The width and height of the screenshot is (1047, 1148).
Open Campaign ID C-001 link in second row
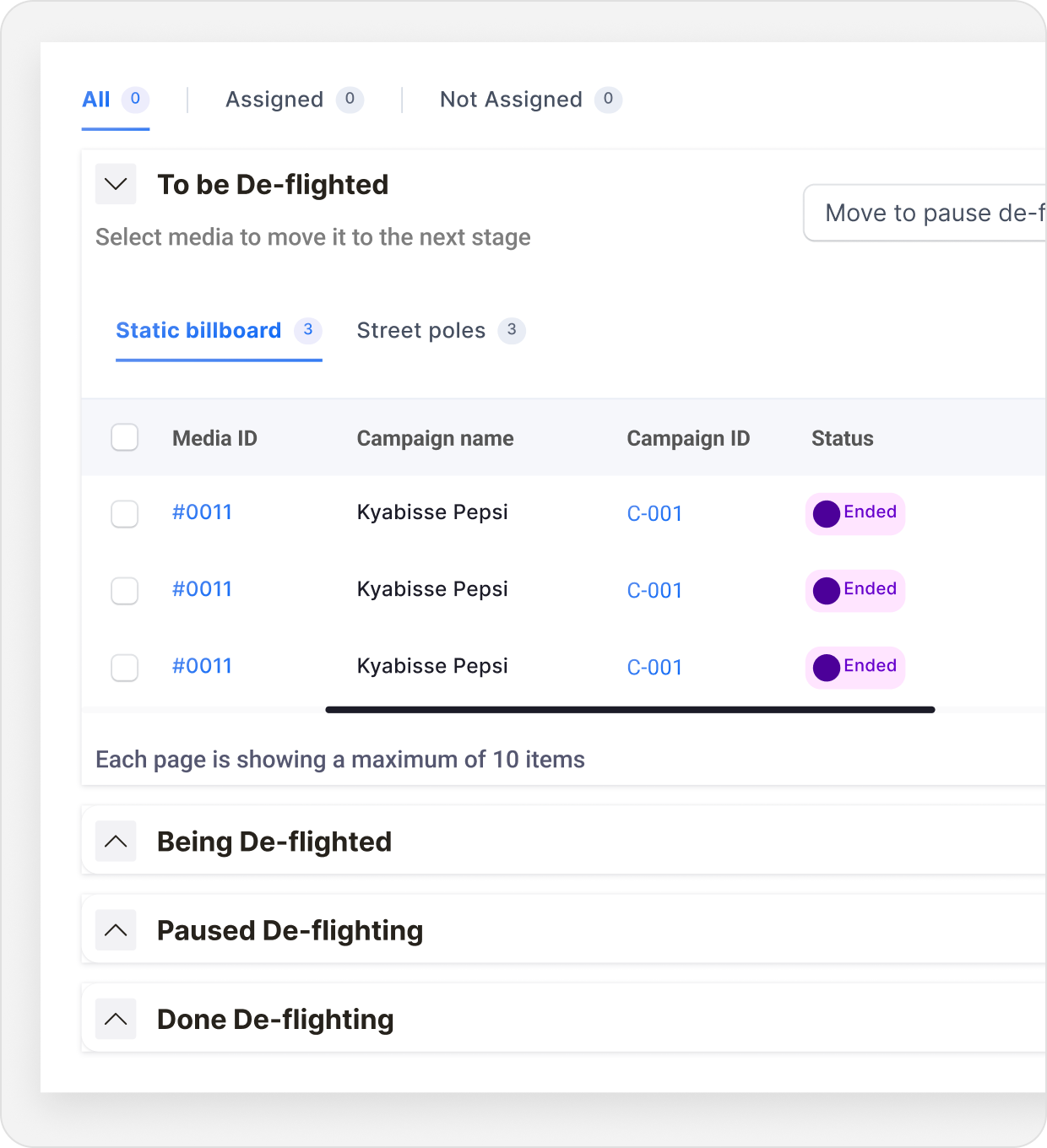654,591
